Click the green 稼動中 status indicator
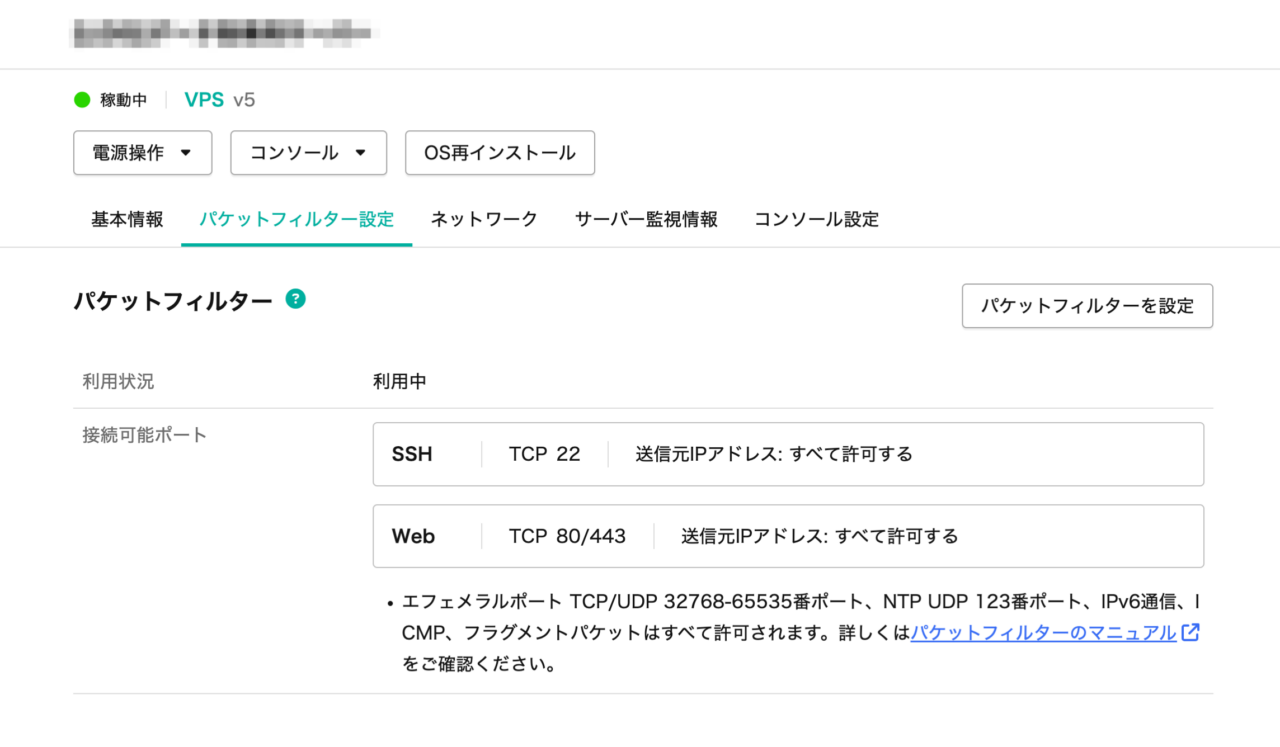The height and width of the screenshot is (747, 1280). (80, 100)
